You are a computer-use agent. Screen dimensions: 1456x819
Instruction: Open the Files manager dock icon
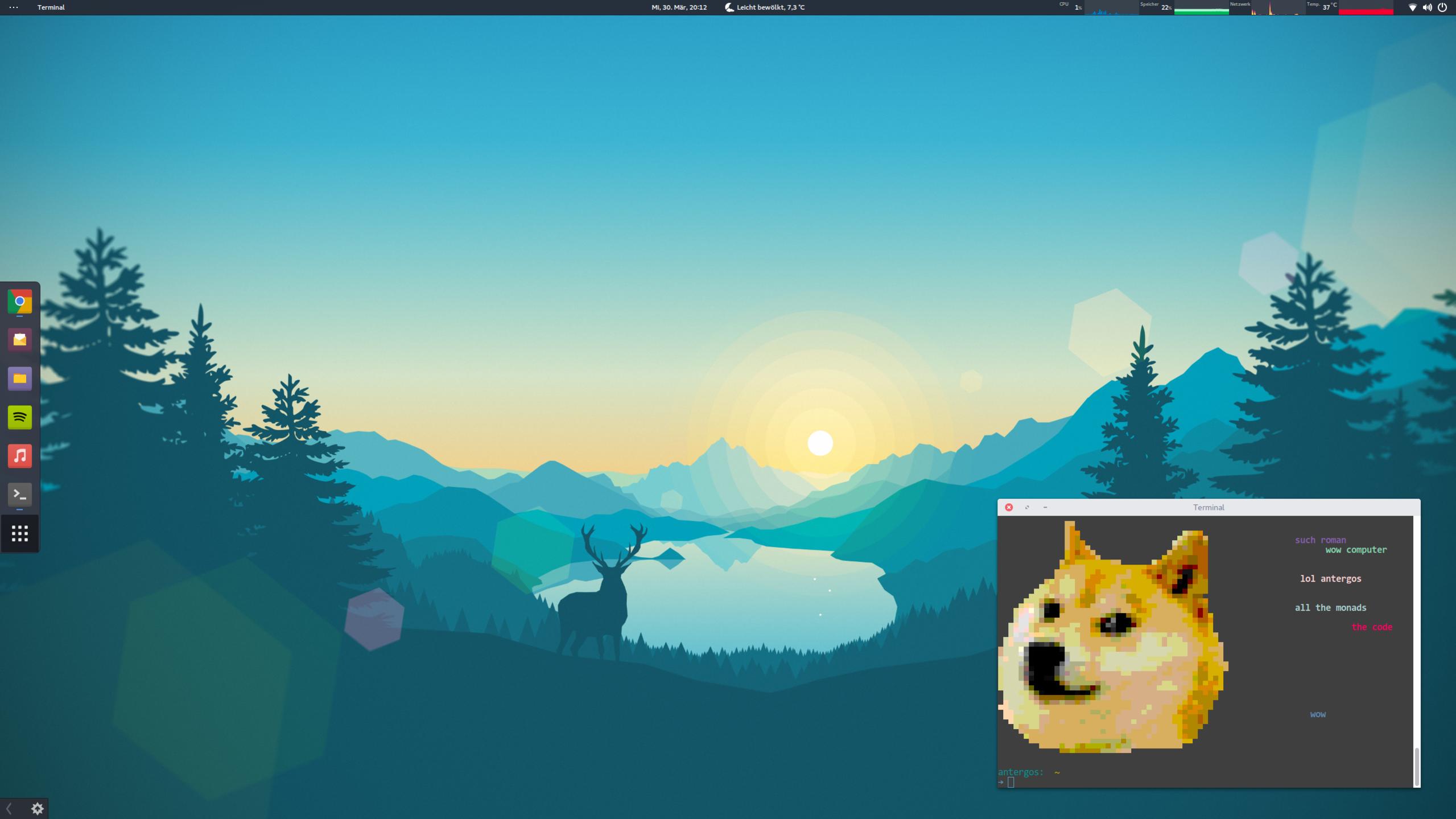(19, 378)
